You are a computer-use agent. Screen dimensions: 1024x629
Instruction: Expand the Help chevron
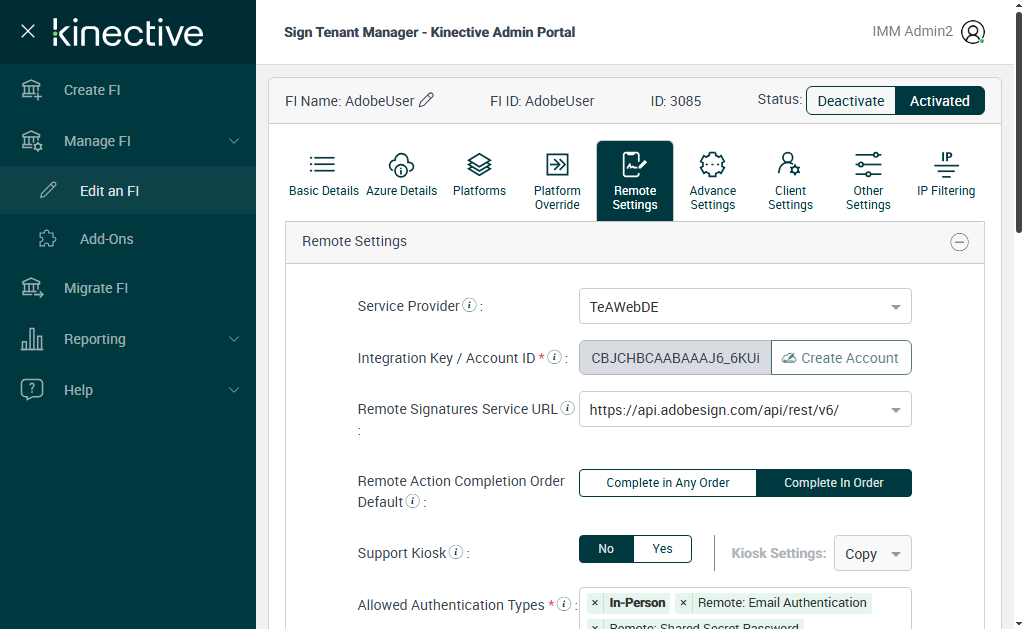coord(234,390)
